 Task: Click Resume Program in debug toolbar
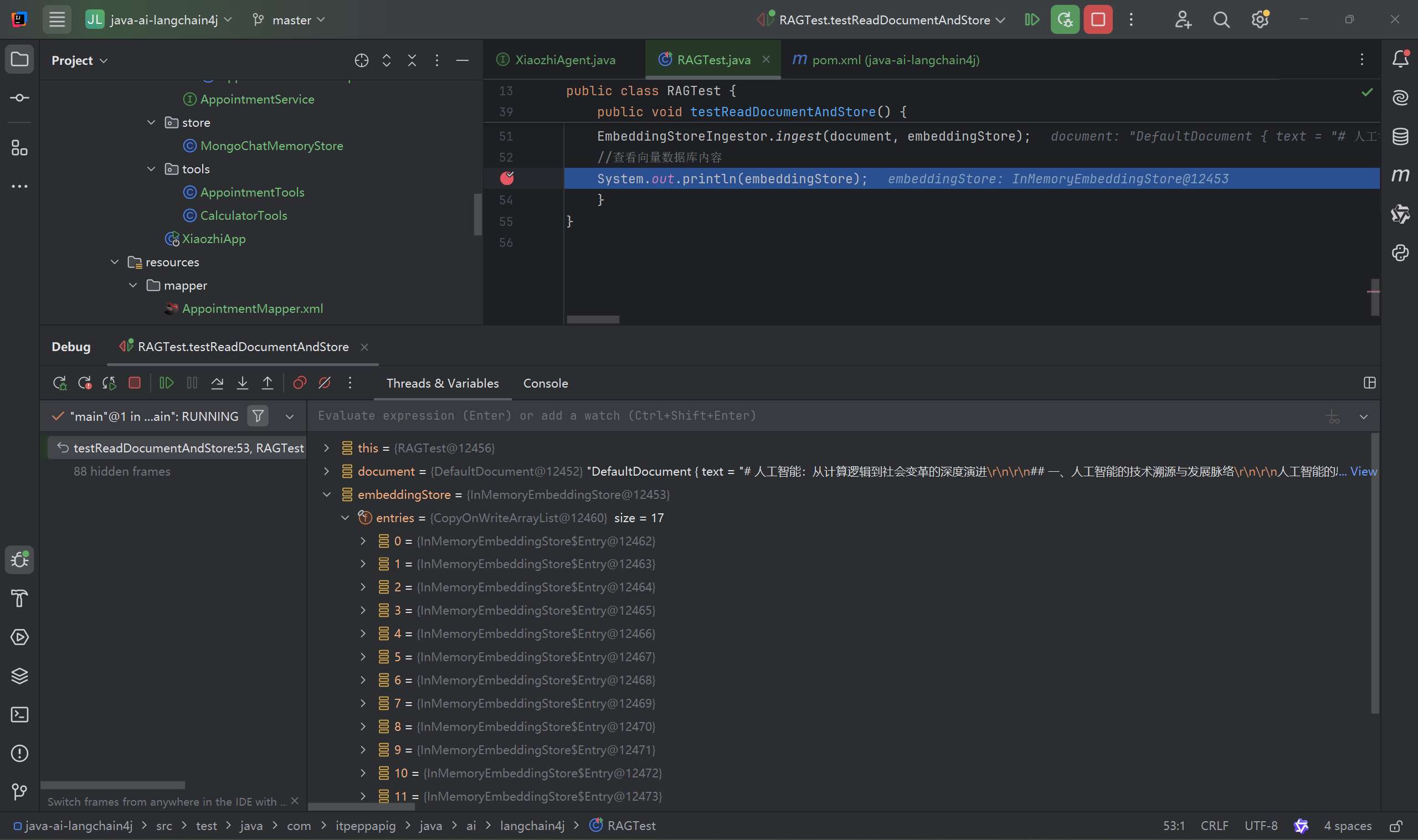(x=166, y=383)
